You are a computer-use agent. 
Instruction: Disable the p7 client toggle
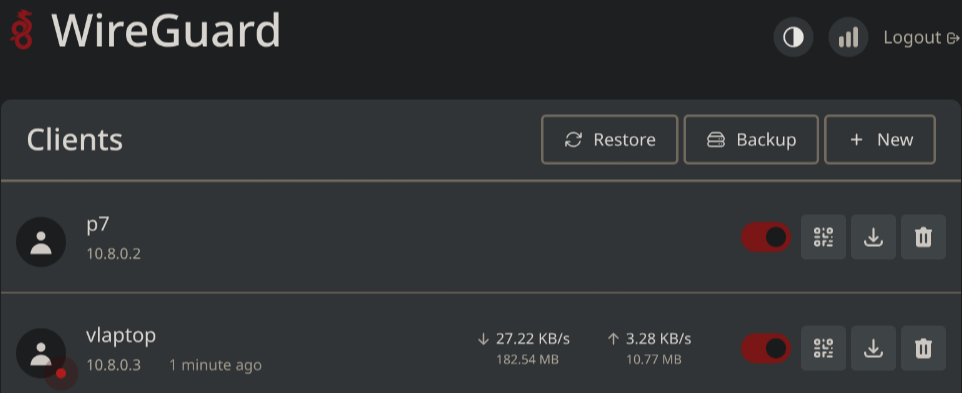pos(766,237)
